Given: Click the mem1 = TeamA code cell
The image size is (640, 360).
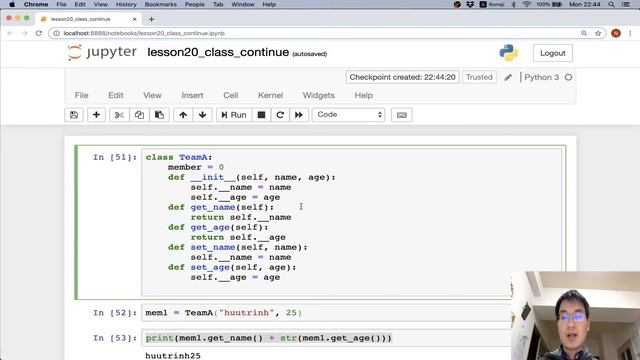Looking at the screenshot, I should [327, 313].
